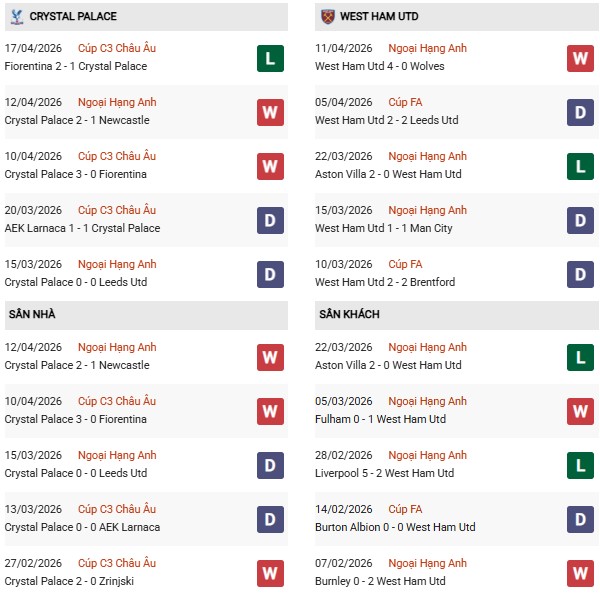Image resolution: width=600 pixels, height=594 pixels.
Task: Click the West Ham Utd club crest icon
Action: [328, 16]
